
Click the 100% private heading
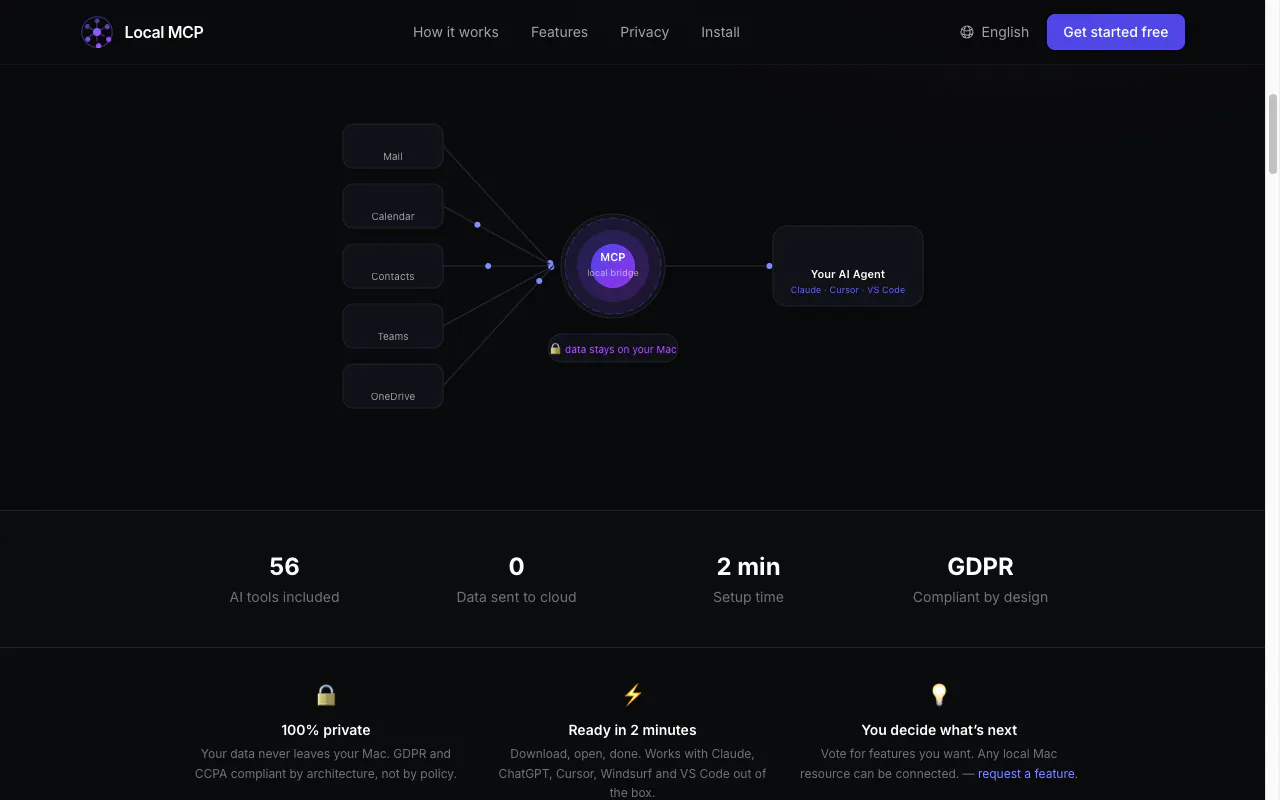pos(326,730)
